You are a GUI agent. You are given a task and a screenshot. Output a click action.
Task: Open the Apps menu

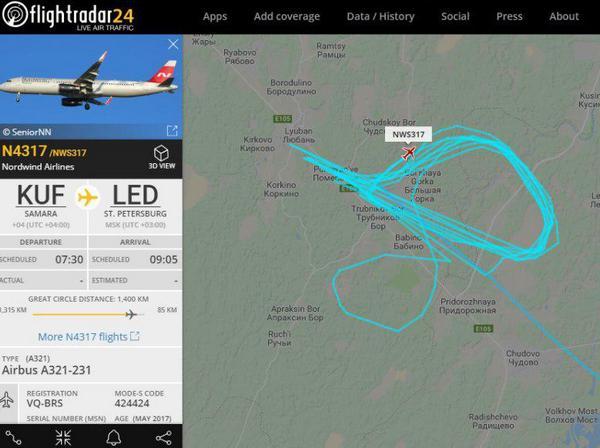215,16
